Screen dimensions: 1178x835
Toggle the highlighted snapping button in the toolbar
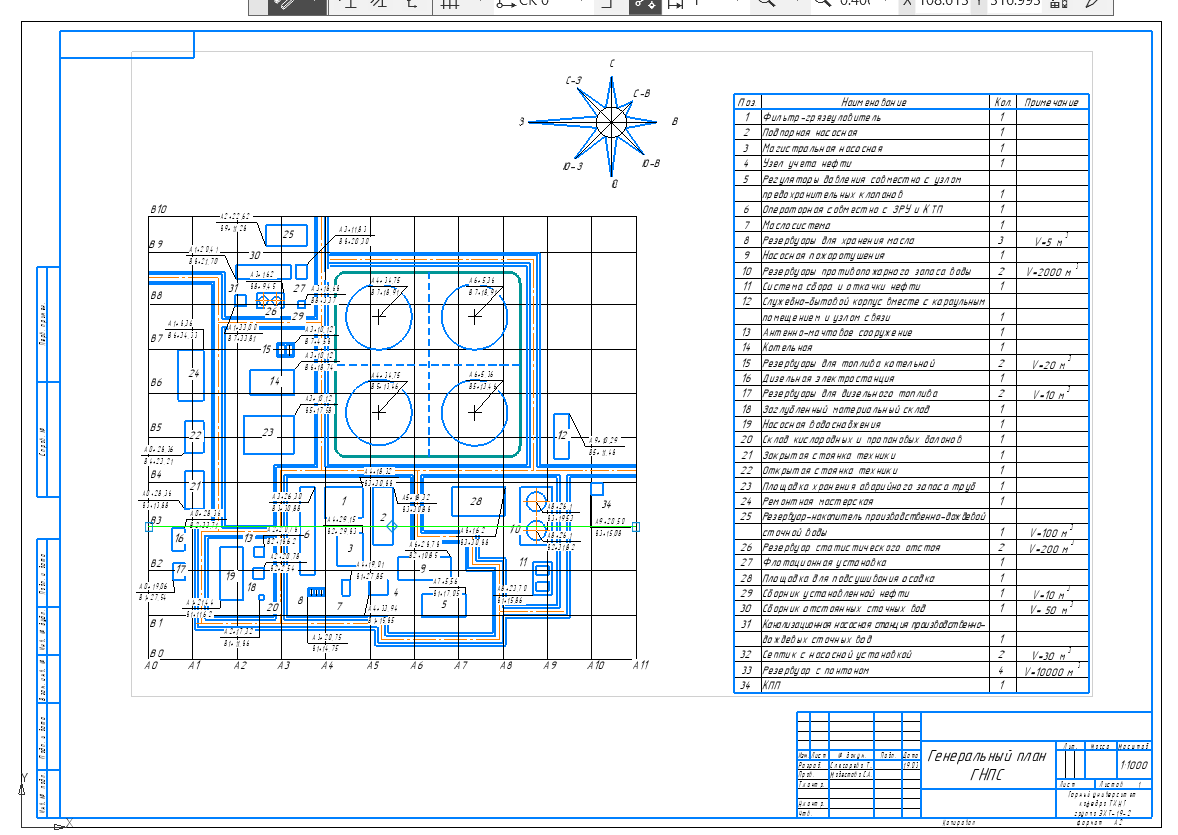click(645, 5)
